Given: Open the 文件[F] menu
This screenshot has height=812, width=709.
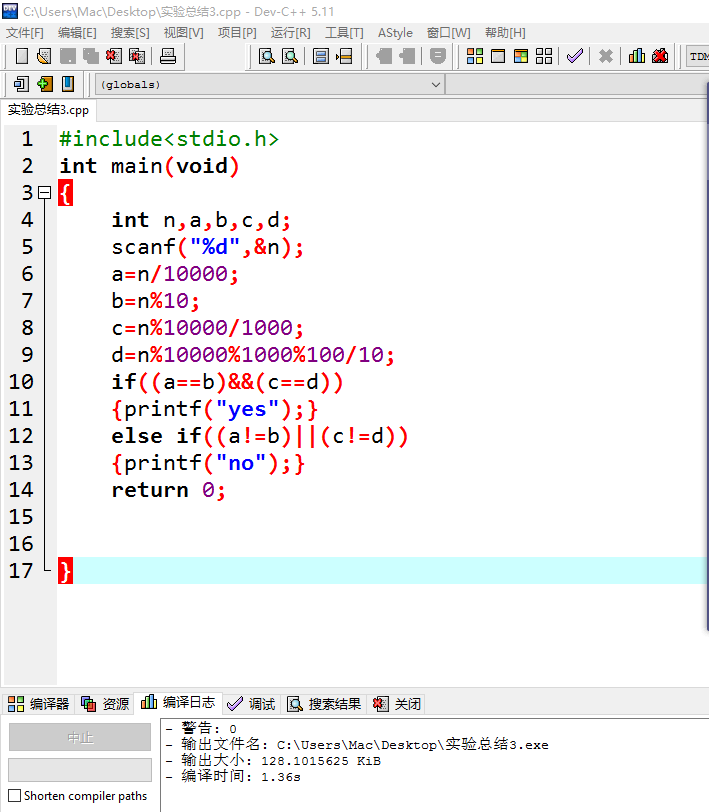Looking at the screenshot, I should pyautogui.click(x=25, y=33).
